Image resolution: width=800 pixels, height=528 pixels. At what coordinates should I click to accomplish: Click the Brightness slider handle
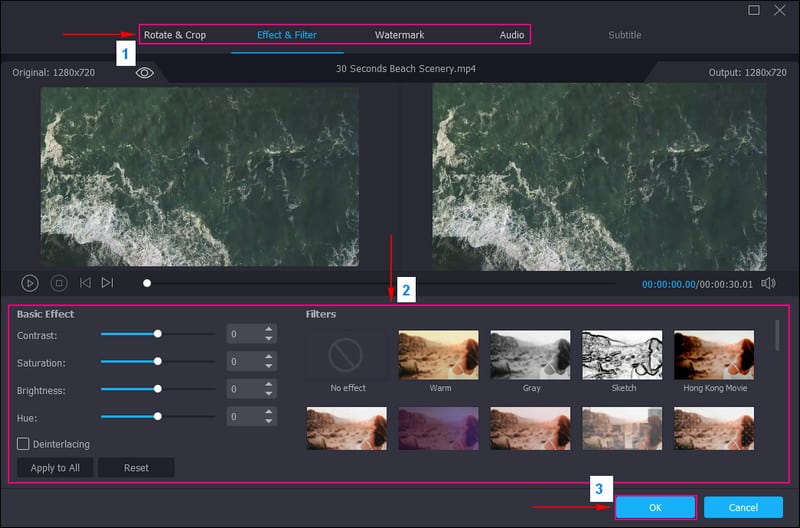158,389
